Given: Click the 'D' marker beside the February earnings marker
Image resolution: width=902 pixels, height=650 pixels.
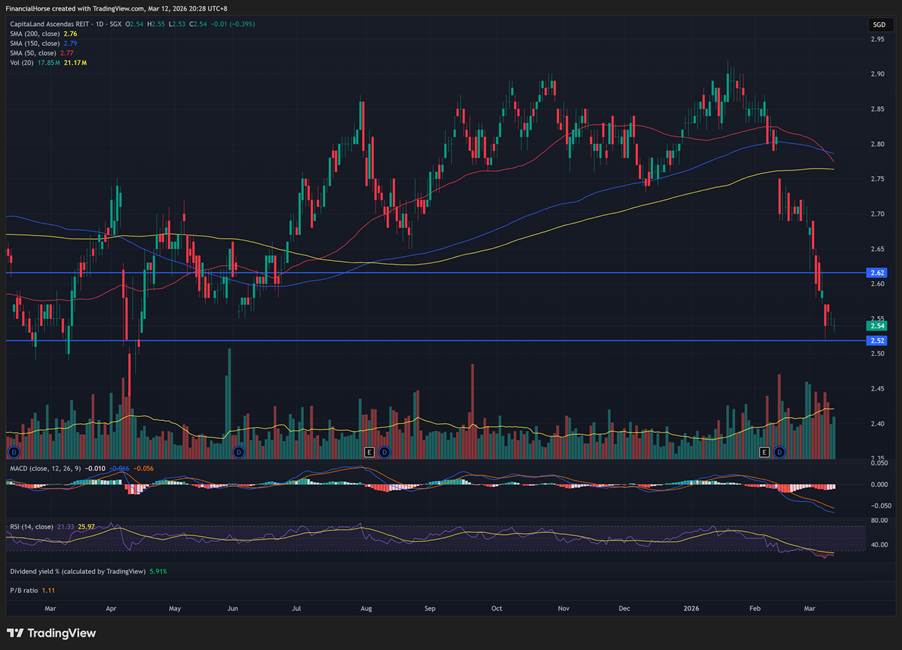Looking at the screenshot, I should 780,453.
